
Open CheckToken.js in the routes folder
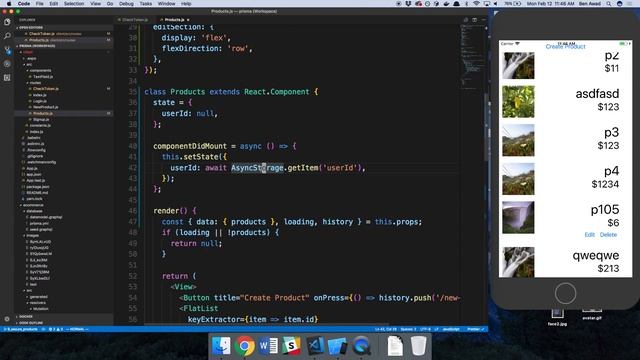tap(45, 89)
